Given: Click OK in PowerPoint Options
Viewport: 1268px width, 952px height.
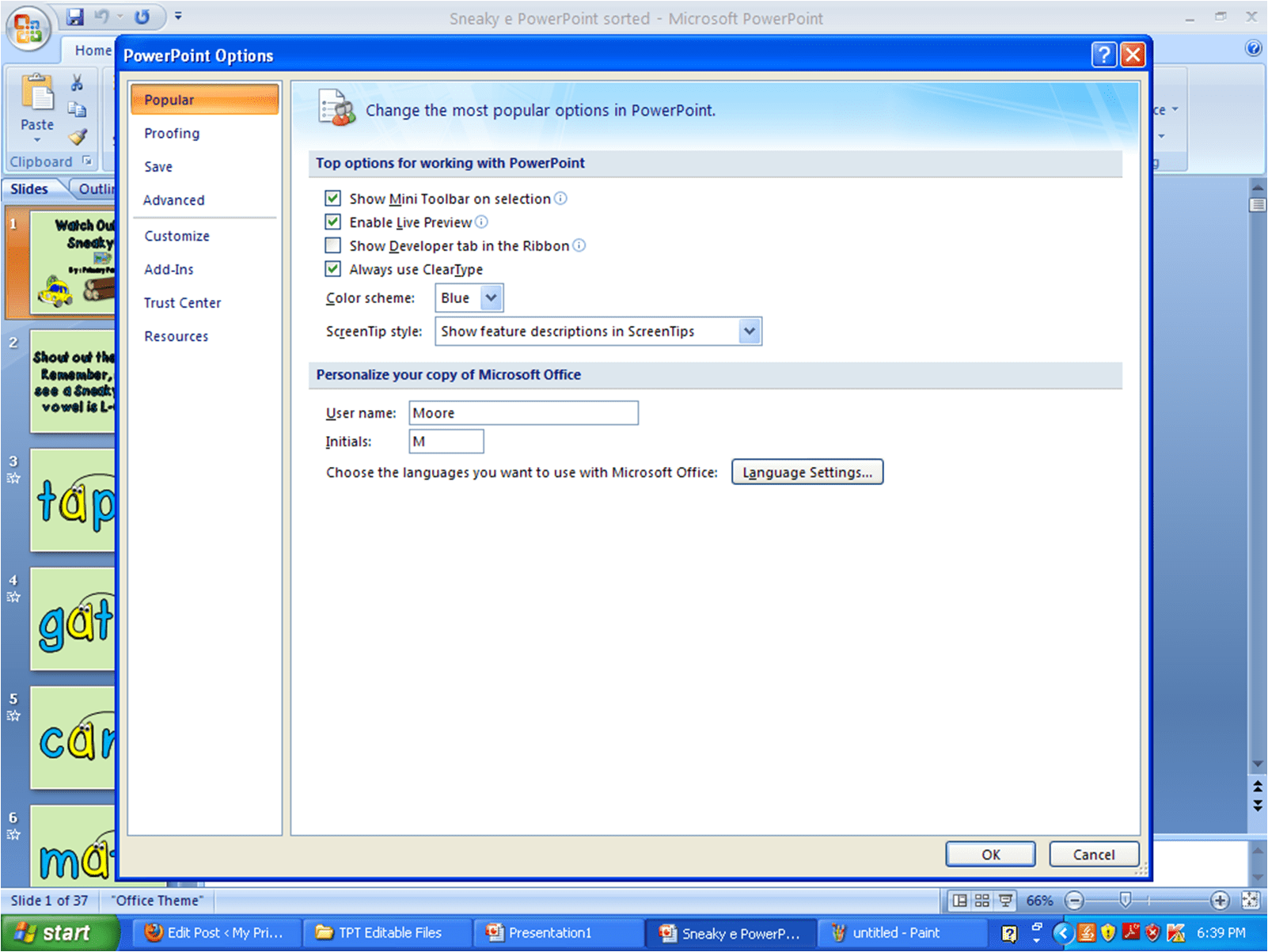Looking at the screenshot, I should coord(990,854).
